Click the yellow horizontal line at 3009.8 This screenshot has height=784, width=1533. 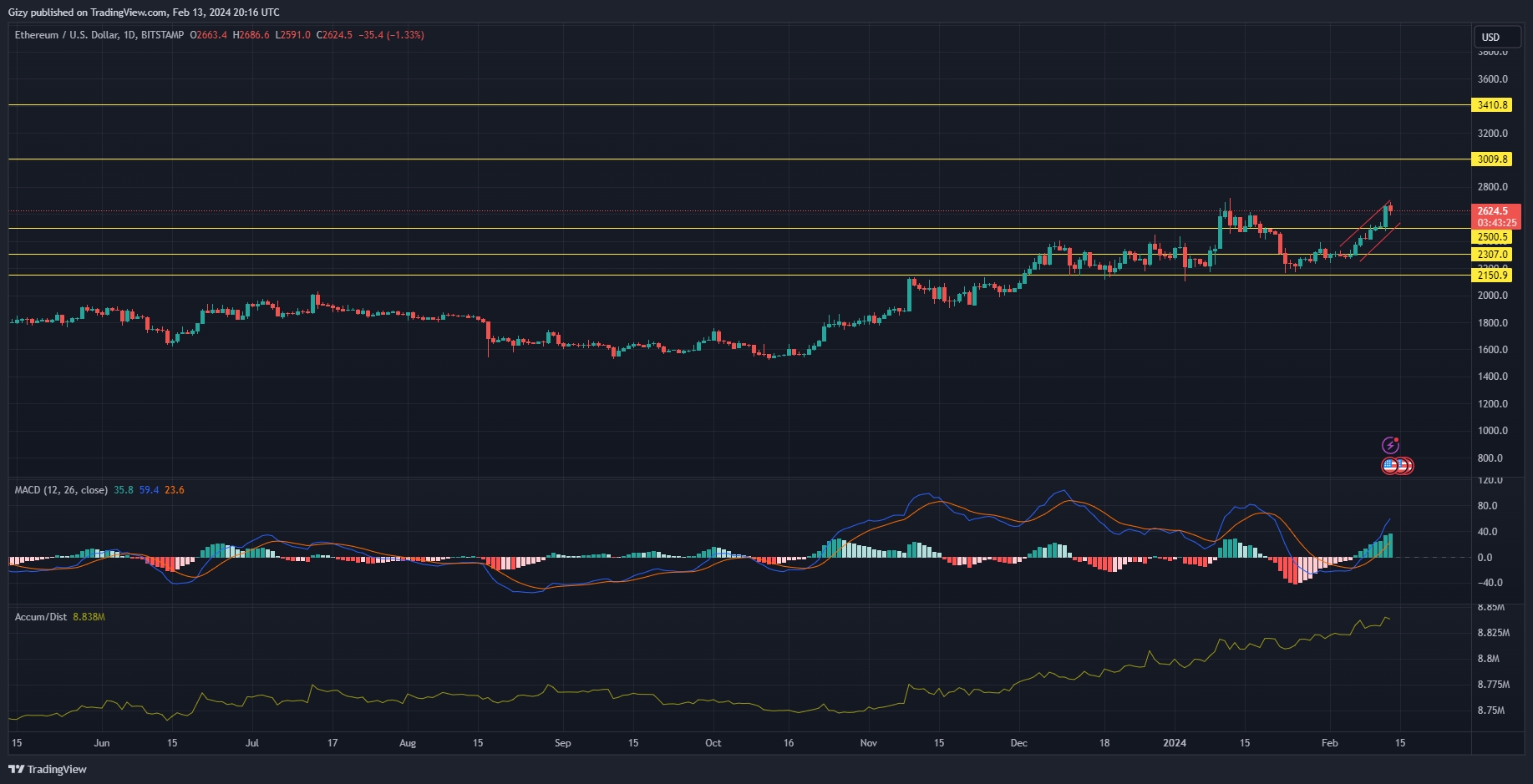739,159
